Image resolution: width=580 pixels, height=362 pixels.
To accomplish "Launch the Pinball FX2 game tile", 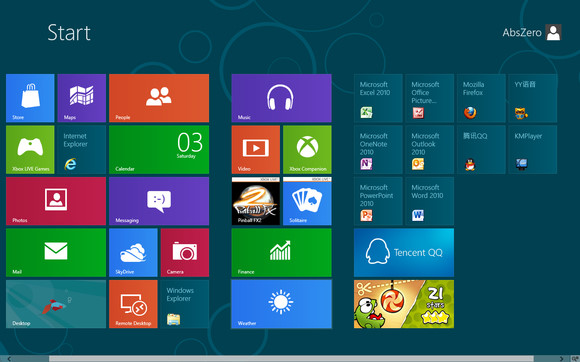I will tap(256, 201).
